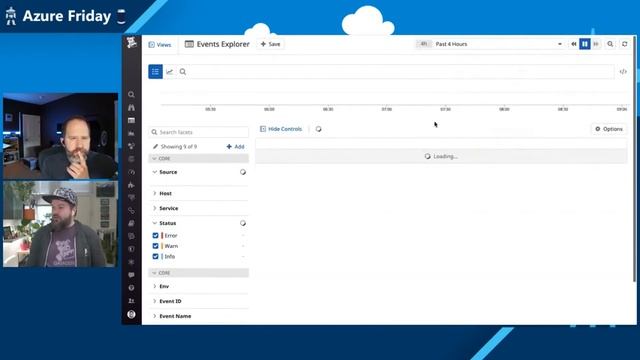Open the team people sidebar icon

pyautogui.click(x=131, y=301)
